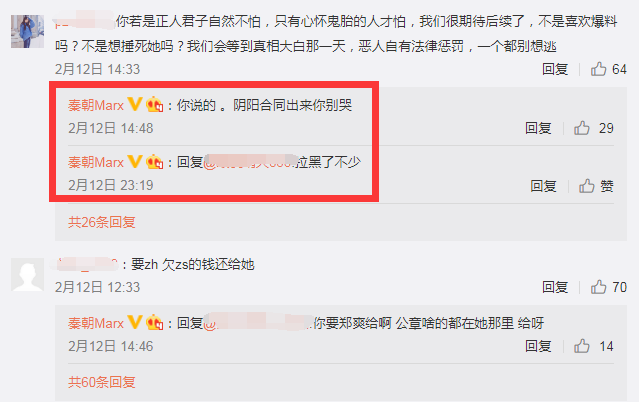The width and height of the screenshot is (639, 402).
Task: Reply to 秦朝Marx's 14:46 comment
Action: coord(538,346)
